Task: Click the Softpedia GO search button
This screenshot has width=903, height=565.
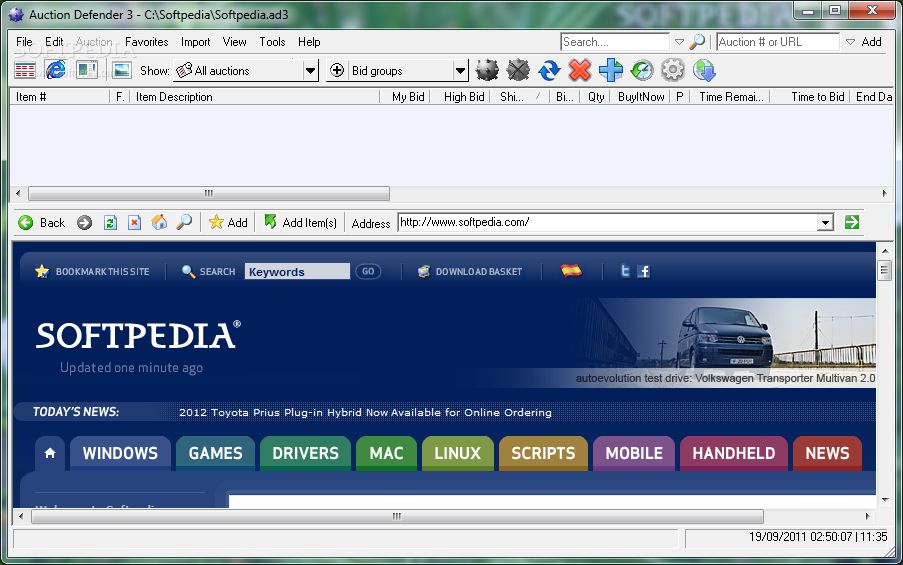Action: tap(368, 271)
